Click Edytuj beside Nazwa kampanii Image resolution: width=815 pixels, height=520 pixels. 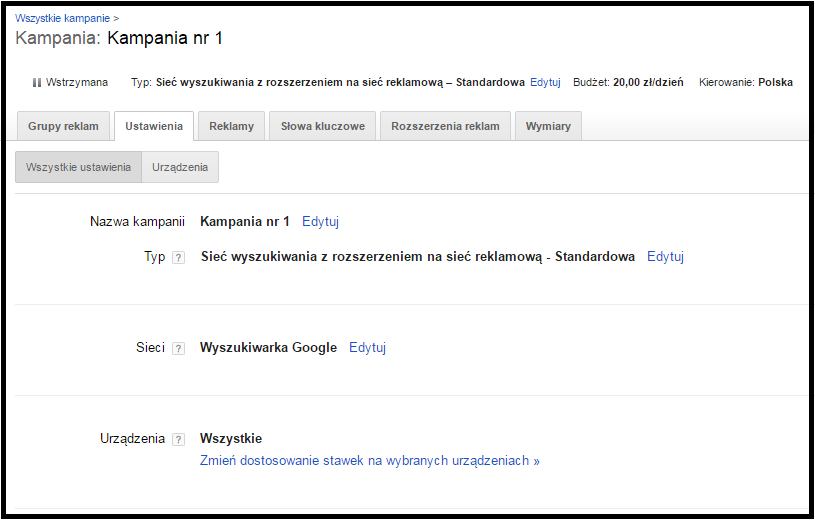click(x=320, y=222)
